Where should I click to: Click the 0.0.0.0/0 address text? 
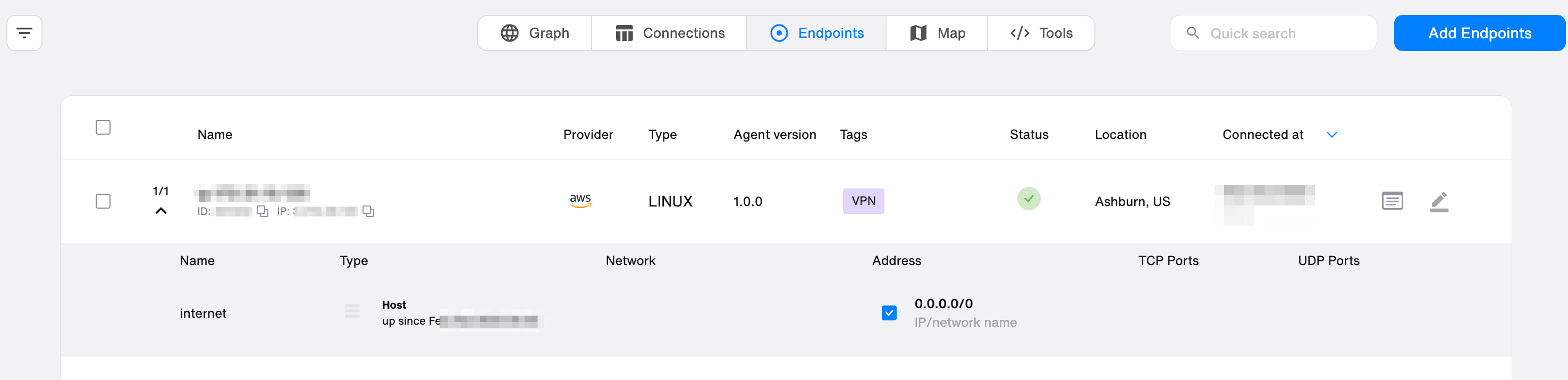943,304
